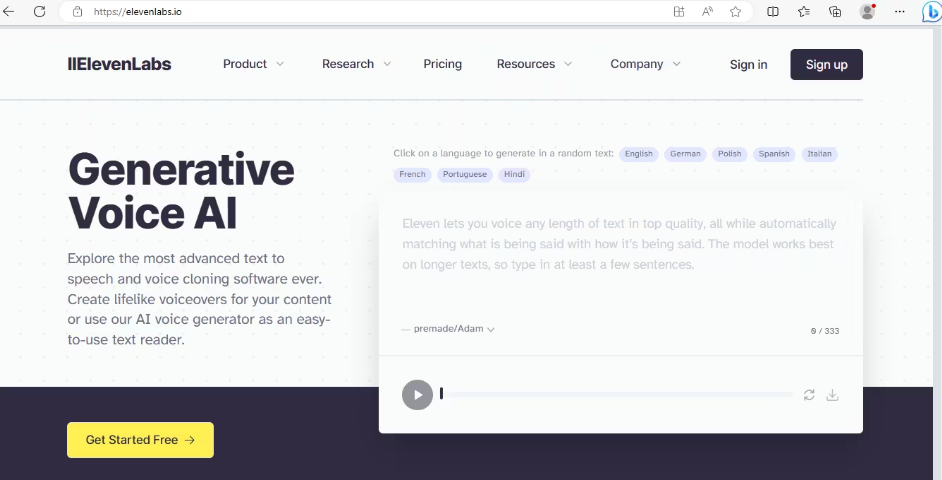
Task: Expand the Research menu
Action: point(356,64)
